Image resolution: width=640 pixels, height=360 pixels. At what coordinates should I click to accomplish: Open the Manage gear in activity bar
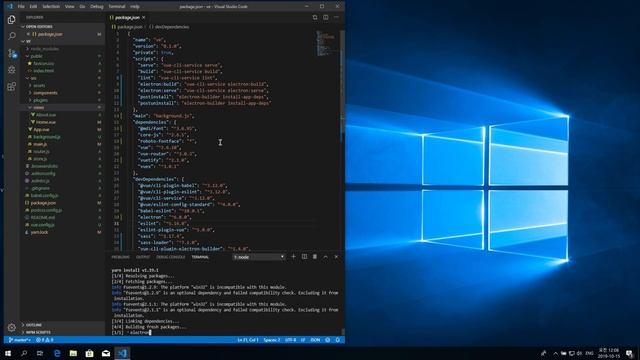11,327
